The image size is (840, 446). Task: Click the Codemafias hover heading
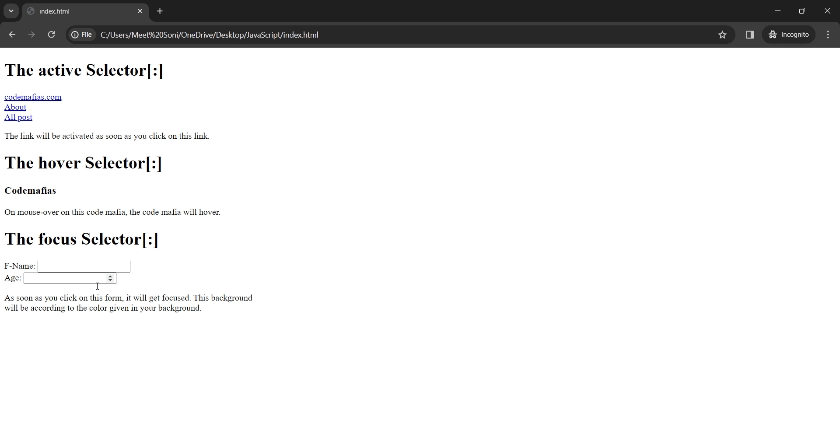30,191
